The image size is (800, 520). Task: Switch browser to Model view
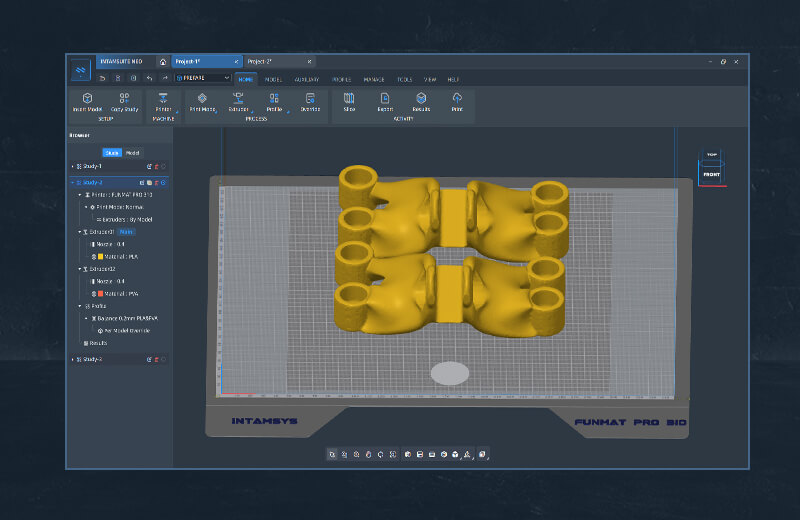point(132,153)
